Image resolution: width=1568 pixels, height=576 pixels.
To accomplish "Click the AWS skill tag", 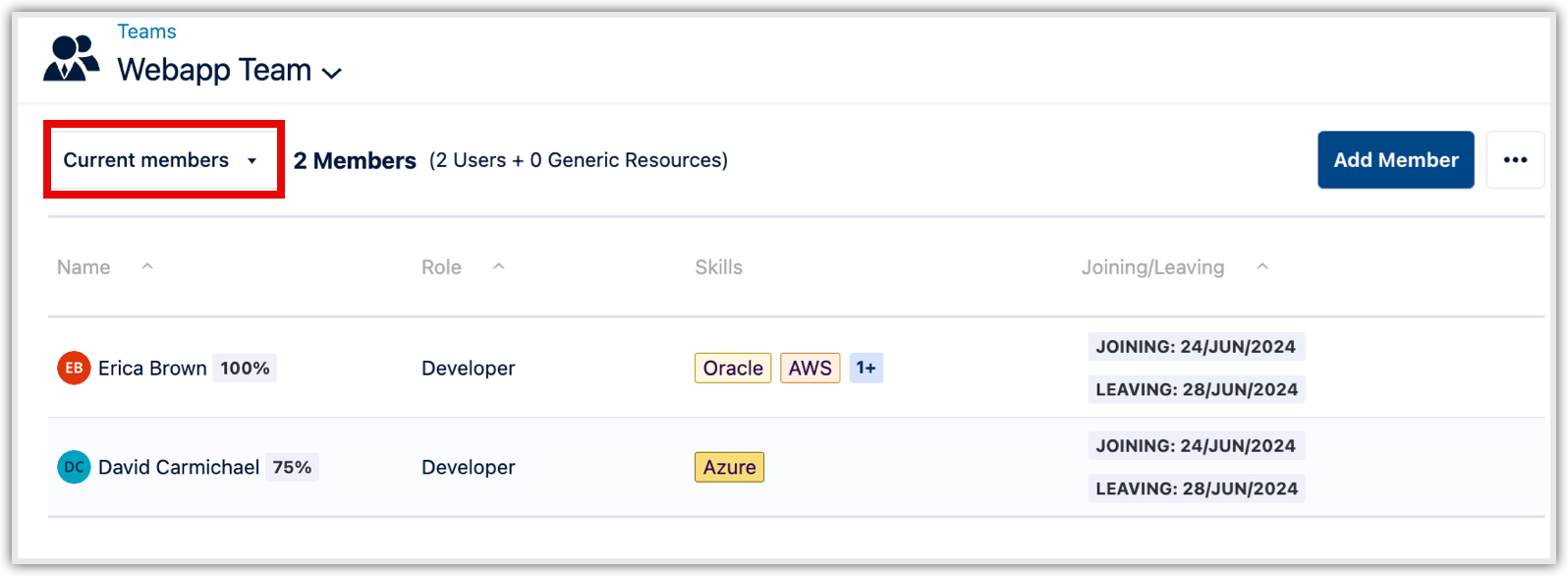I will [810, 368].
